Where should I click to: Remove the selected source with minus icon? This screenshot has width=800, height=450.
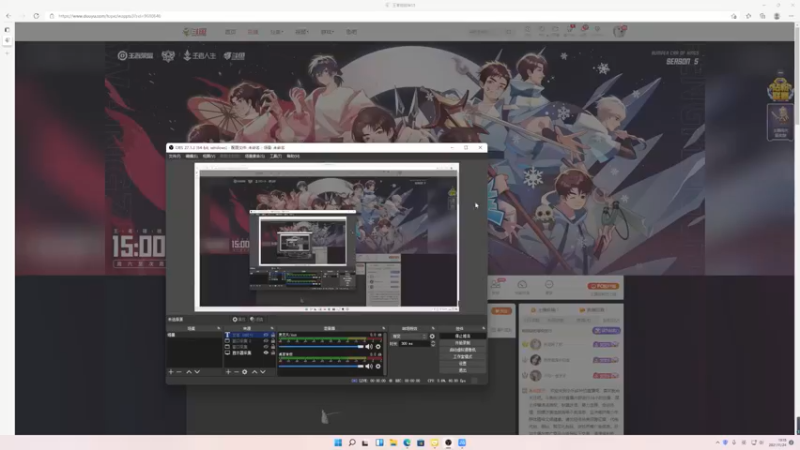[236, 372]
